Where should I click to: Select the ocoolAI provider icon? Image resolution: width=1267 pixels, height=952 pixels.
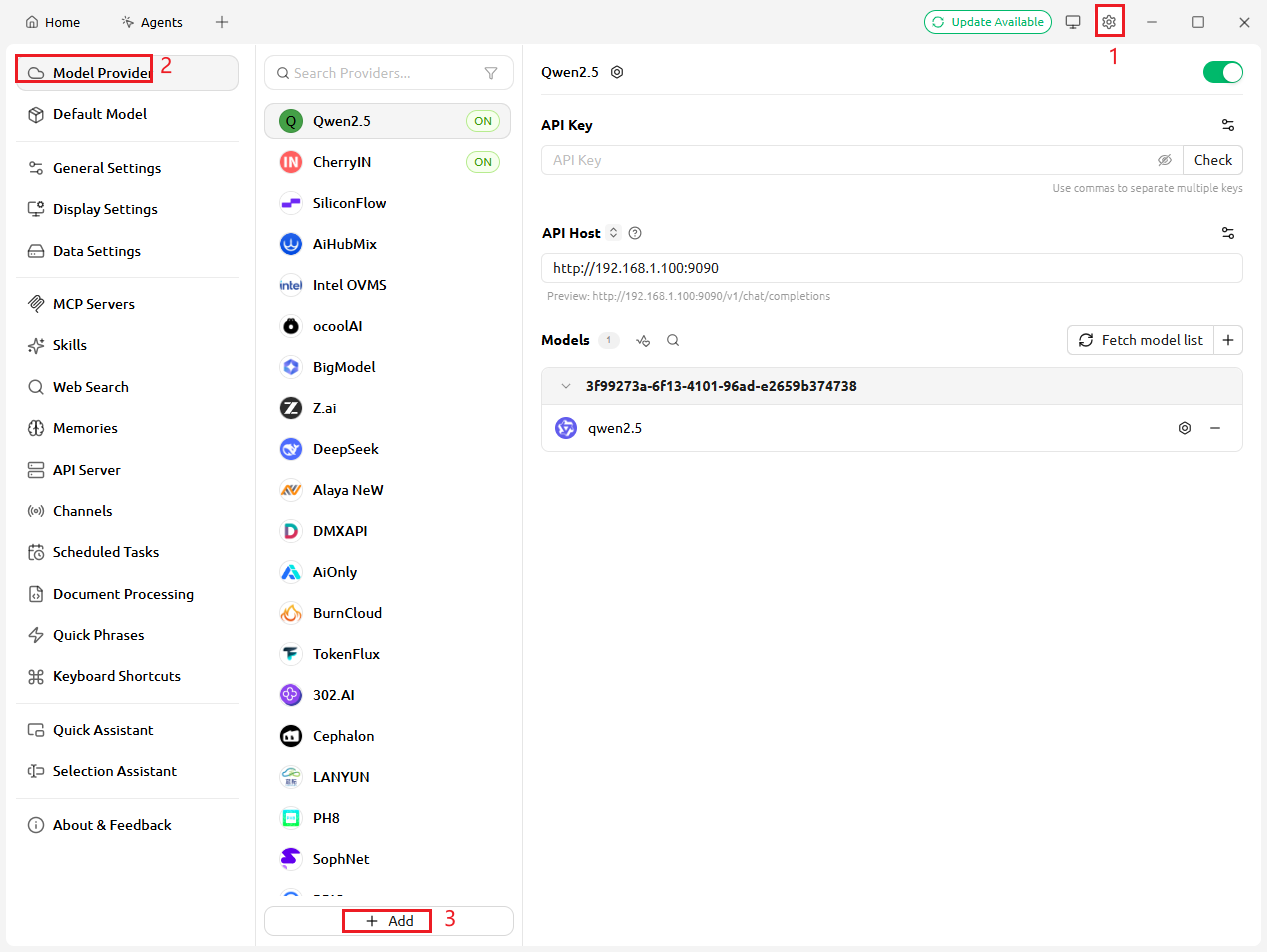point(291,326)
